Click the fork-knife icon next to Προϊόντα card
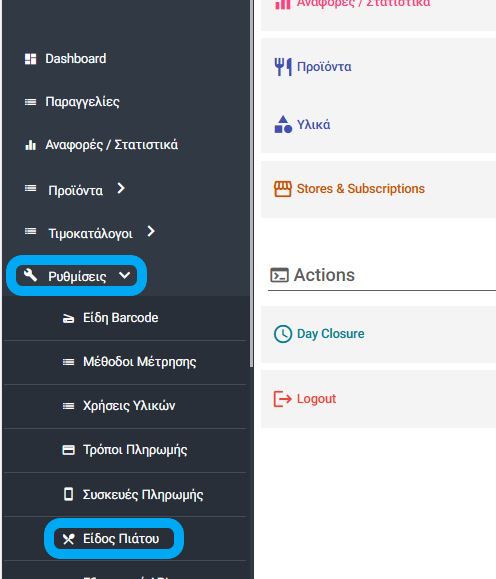This screenshot has height=579, width=496. [283, 67]
